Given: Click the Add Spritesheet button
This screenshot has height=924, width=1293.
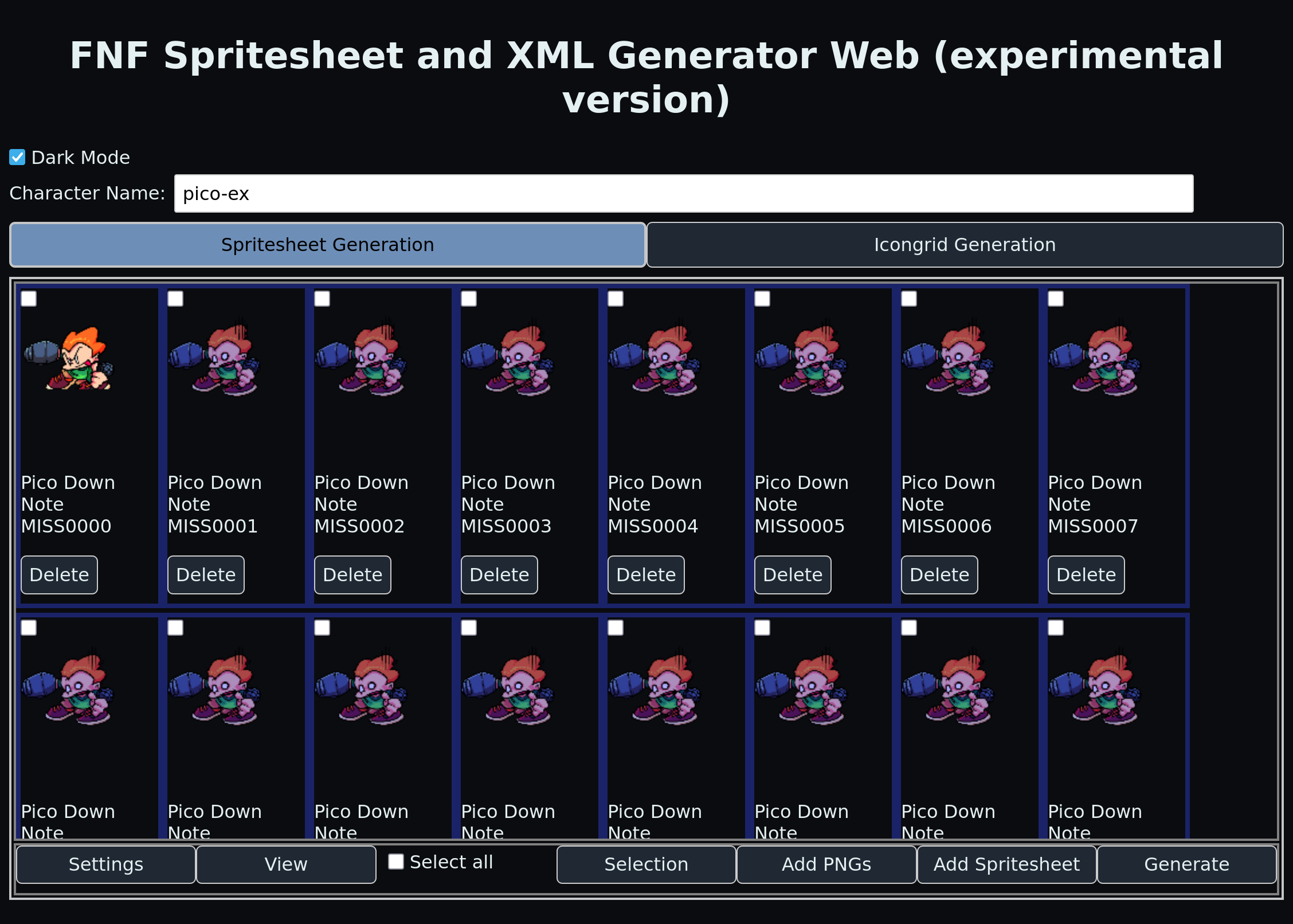Looking at the screenshot, I should coord(1006,864).
